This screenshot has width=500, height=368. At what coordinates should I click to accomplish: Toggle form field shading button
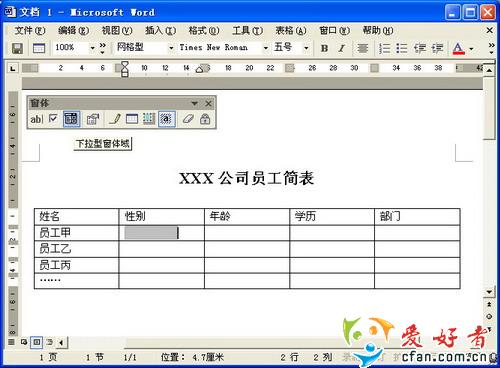coord(167,119)
